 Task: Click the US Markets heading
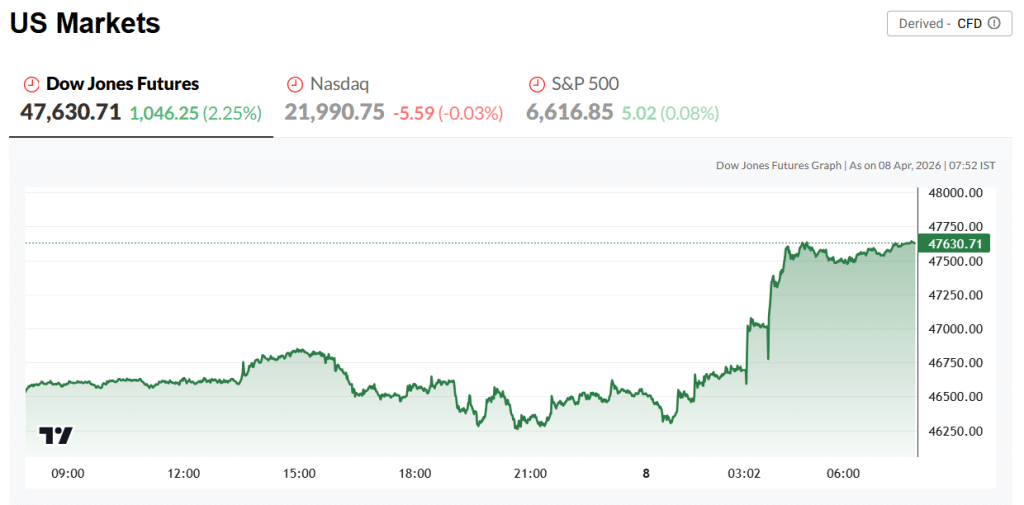point(85,23)
